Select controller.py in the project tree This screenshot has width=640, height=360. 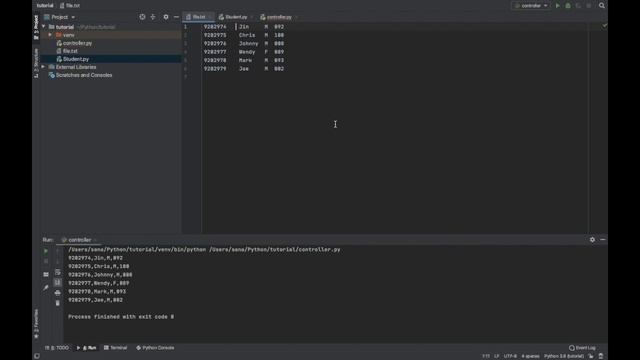click(77, 43)
